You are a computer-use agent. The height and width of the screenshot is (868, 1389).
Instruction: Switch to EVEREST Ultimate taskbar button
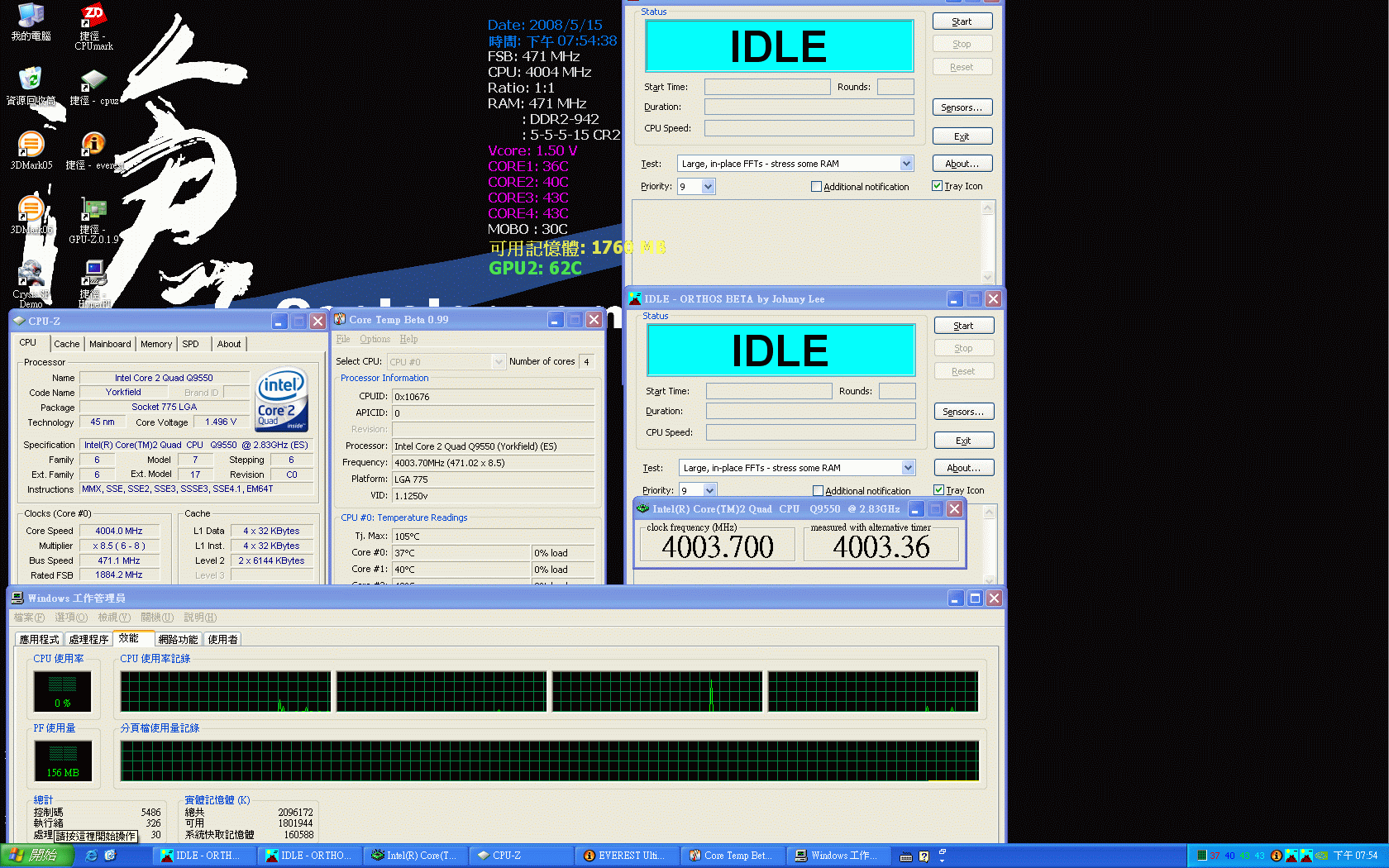628,856
